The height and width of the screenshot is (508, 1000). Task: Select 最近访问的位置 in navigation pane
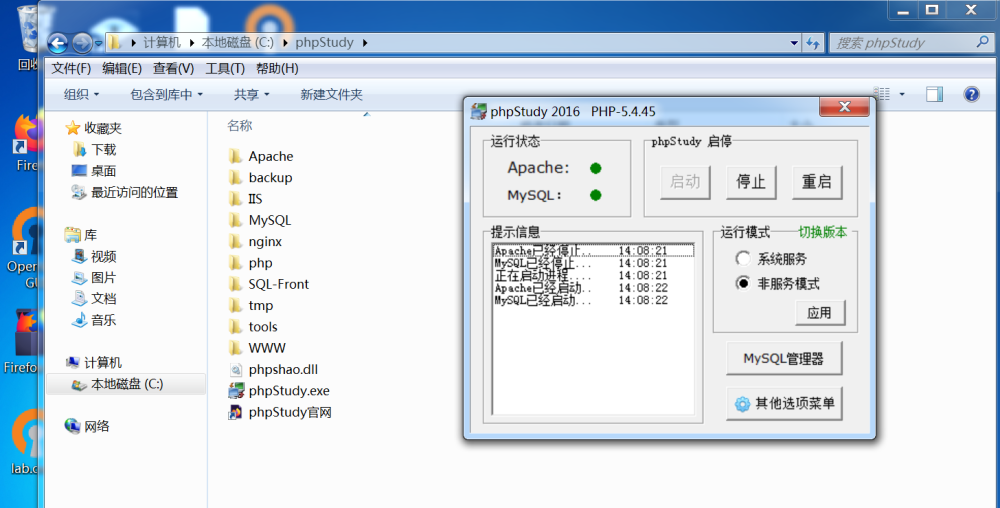(x=134, y=192)
